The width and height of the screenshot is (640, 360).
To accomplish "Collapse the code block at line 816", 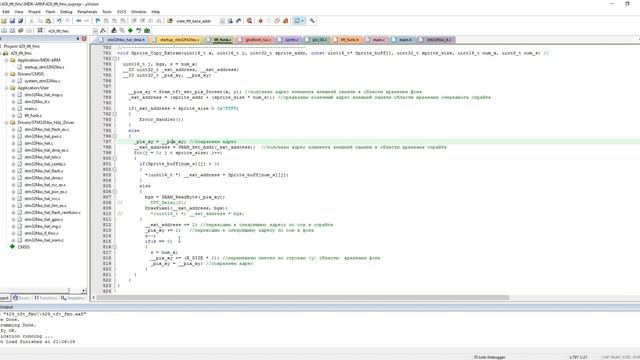I will [115, 247].
